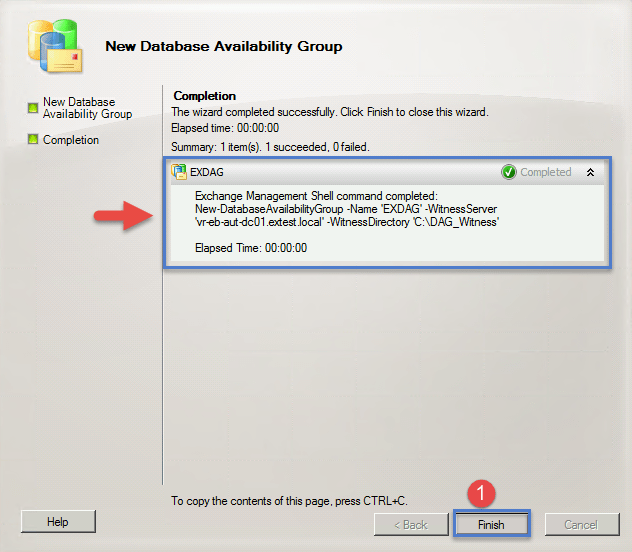Click the WitnessDirectory 'C:\DAG_Witness' line

(x=347, y=222)
